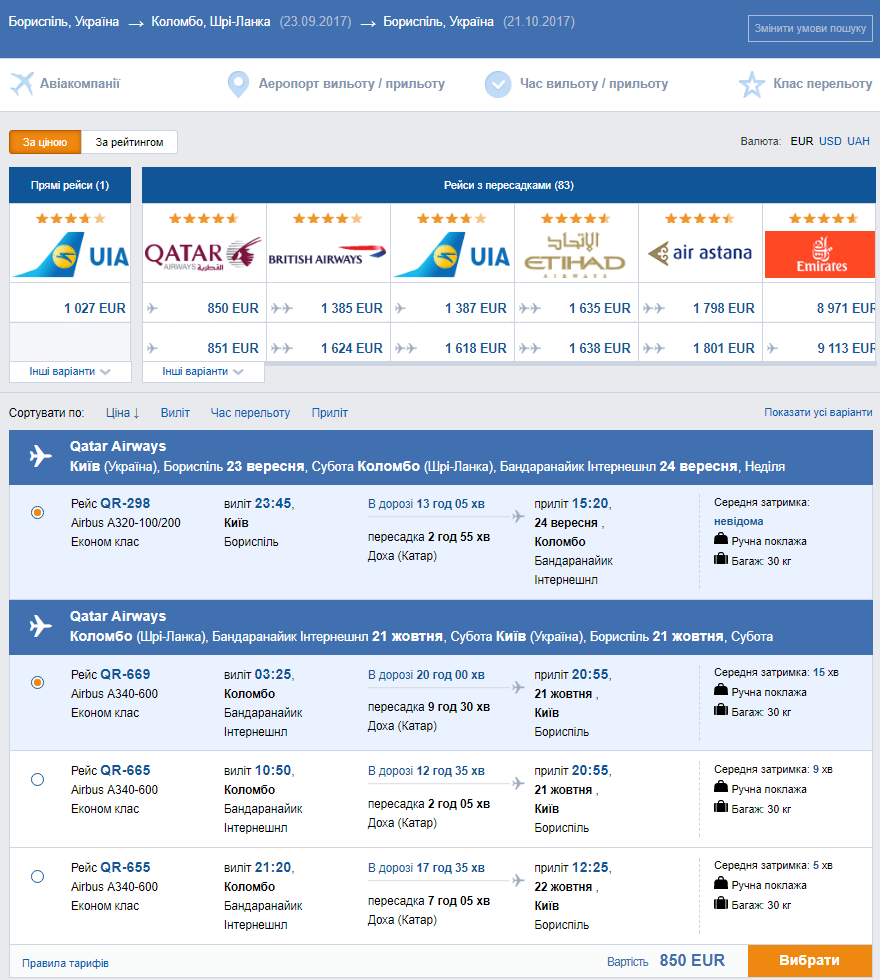Click В дорозі 12 год 35 хв
Screen dimensions: 880x980
point(426,771)
